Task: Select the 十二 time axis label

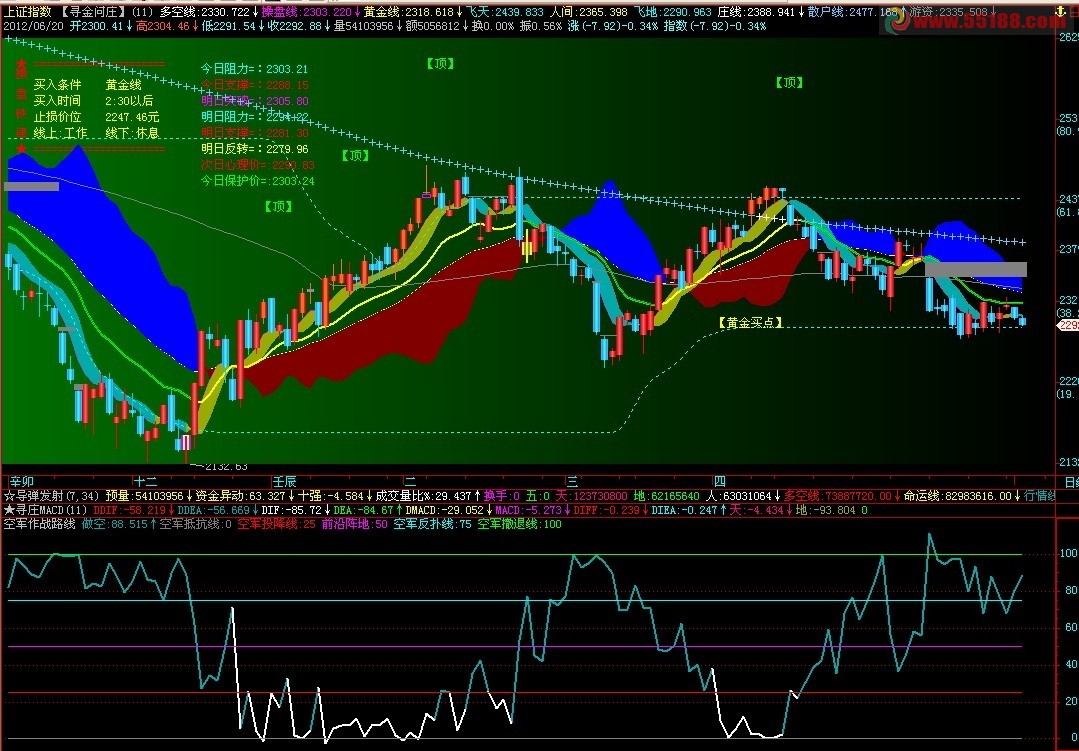Action: 145,481
